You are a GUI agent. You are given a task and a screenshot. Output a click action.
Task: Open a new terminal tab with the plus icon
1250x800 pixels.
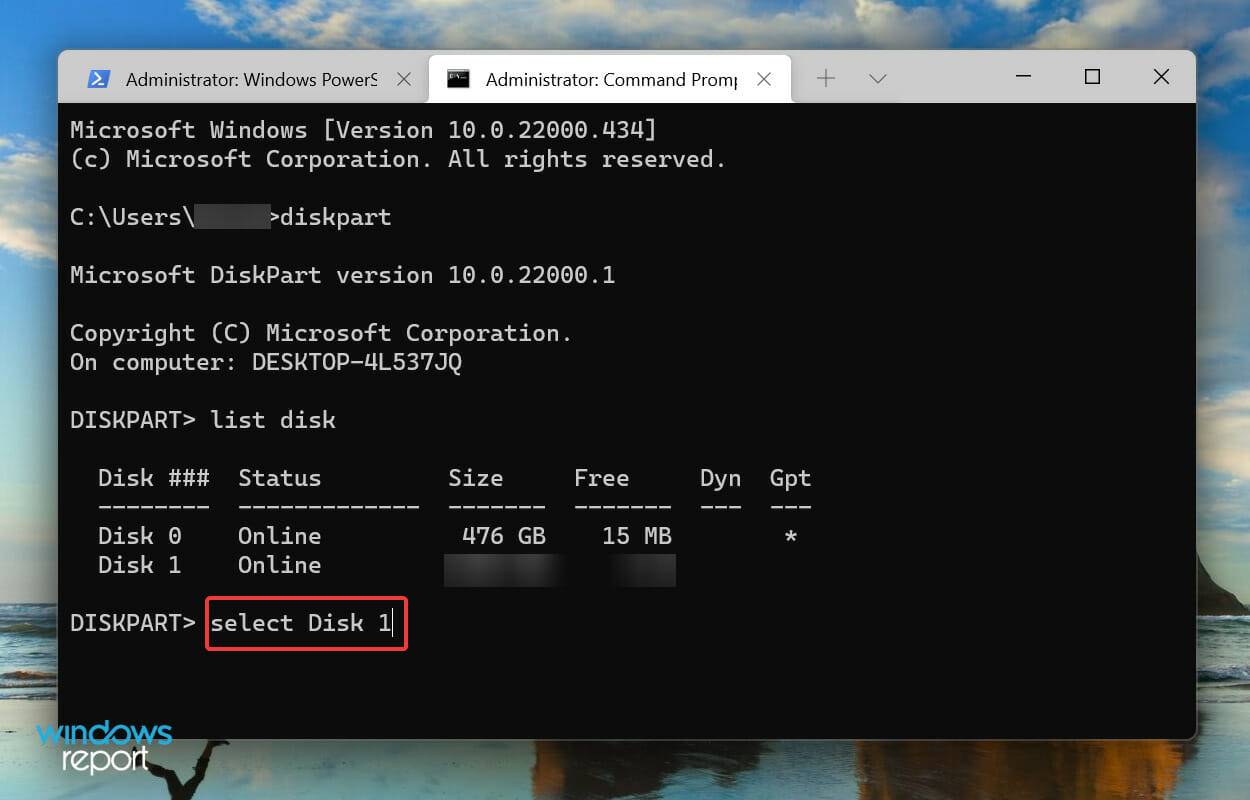click(x=826, y=77)
